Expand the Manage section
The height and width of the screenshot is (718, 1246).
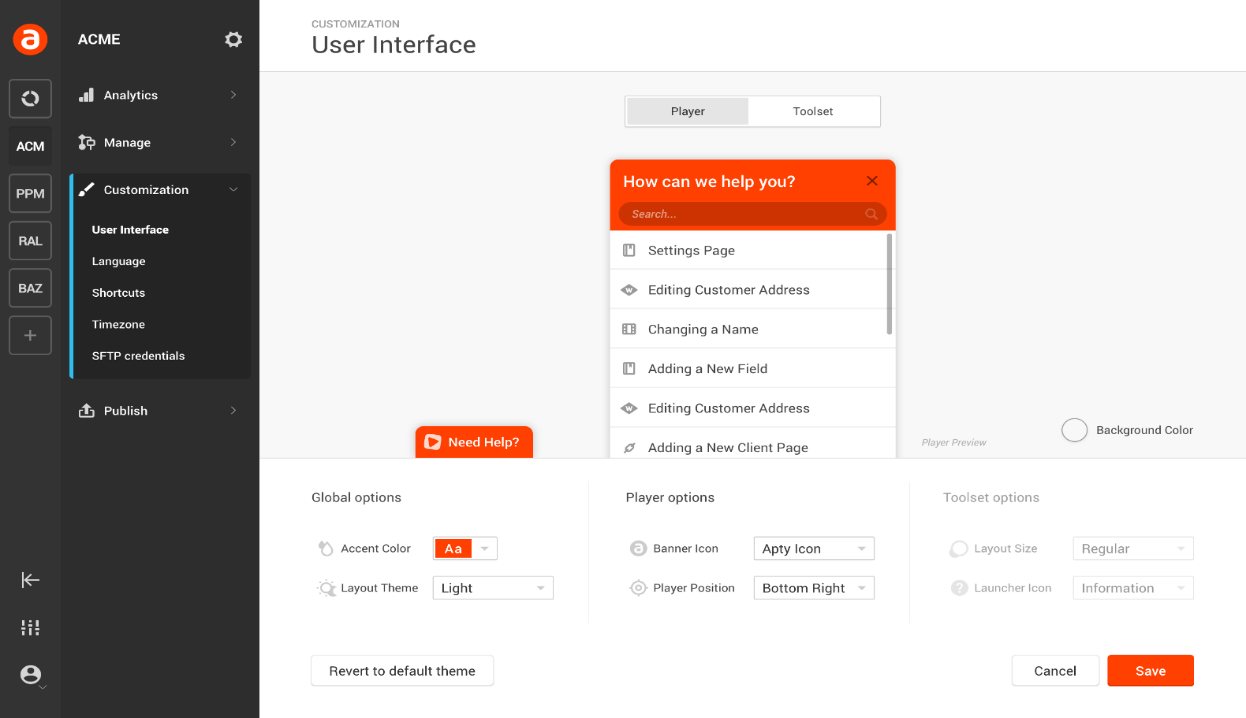pos(128,142)
